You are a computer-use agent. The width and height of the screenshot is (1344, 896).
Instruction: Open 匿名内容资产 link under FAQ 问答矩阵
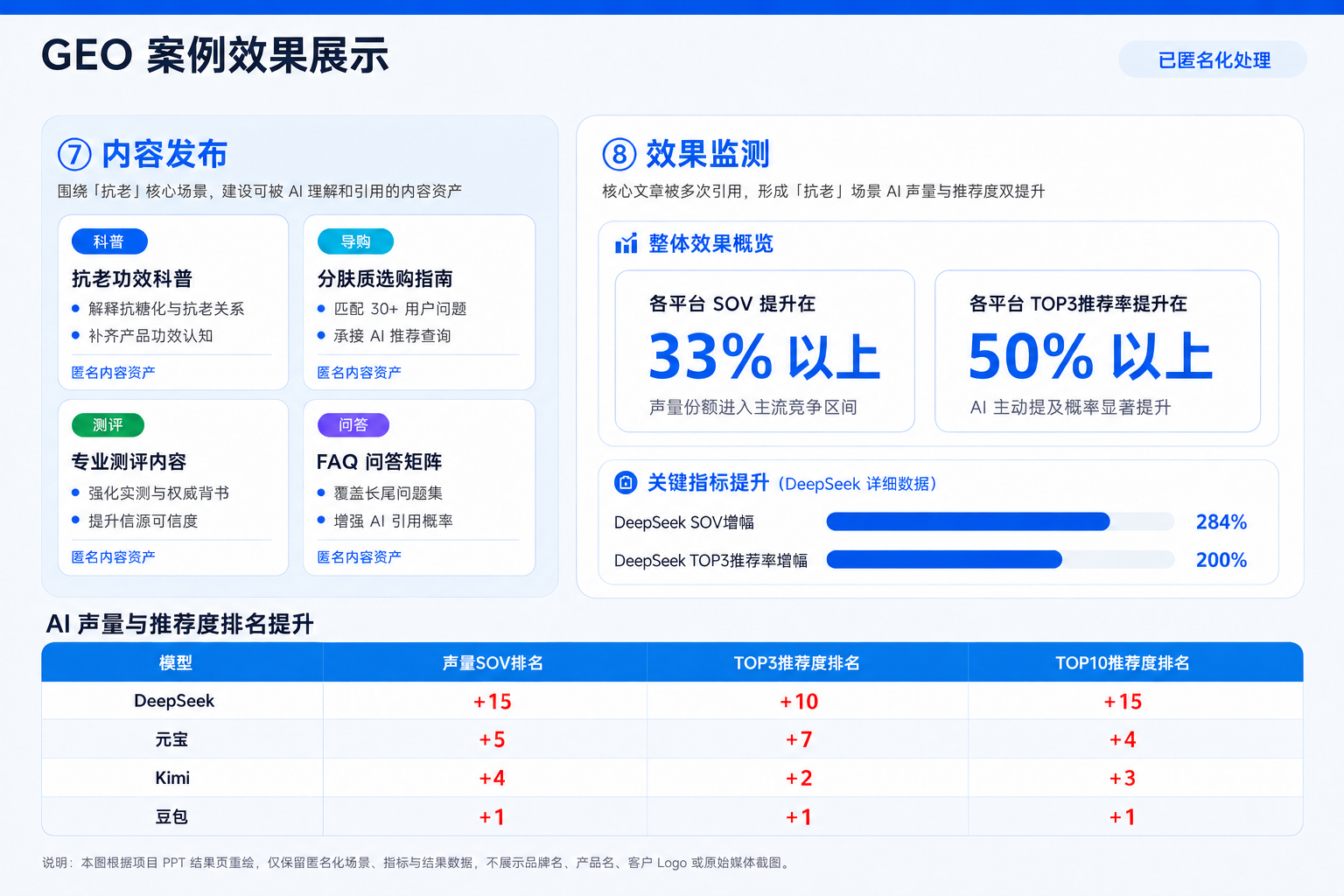[x=360, y=557]
